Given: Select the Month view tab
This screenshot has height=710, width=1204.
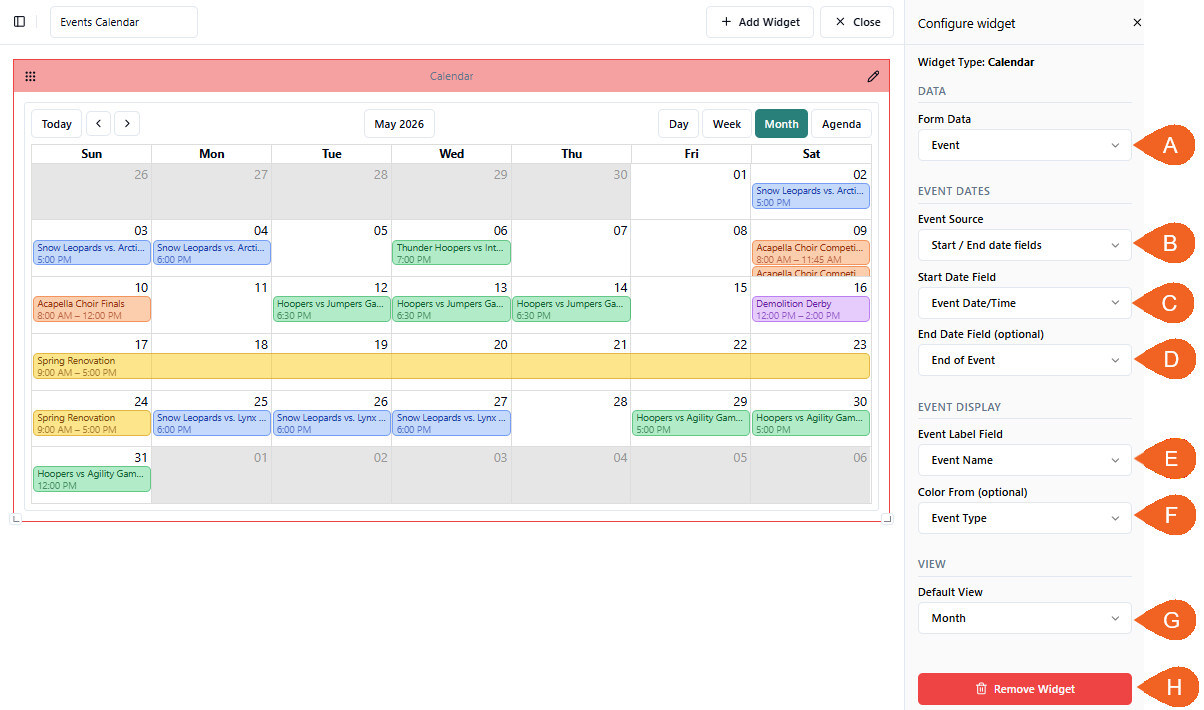Looking at the screenshot, I should (781, 124).
